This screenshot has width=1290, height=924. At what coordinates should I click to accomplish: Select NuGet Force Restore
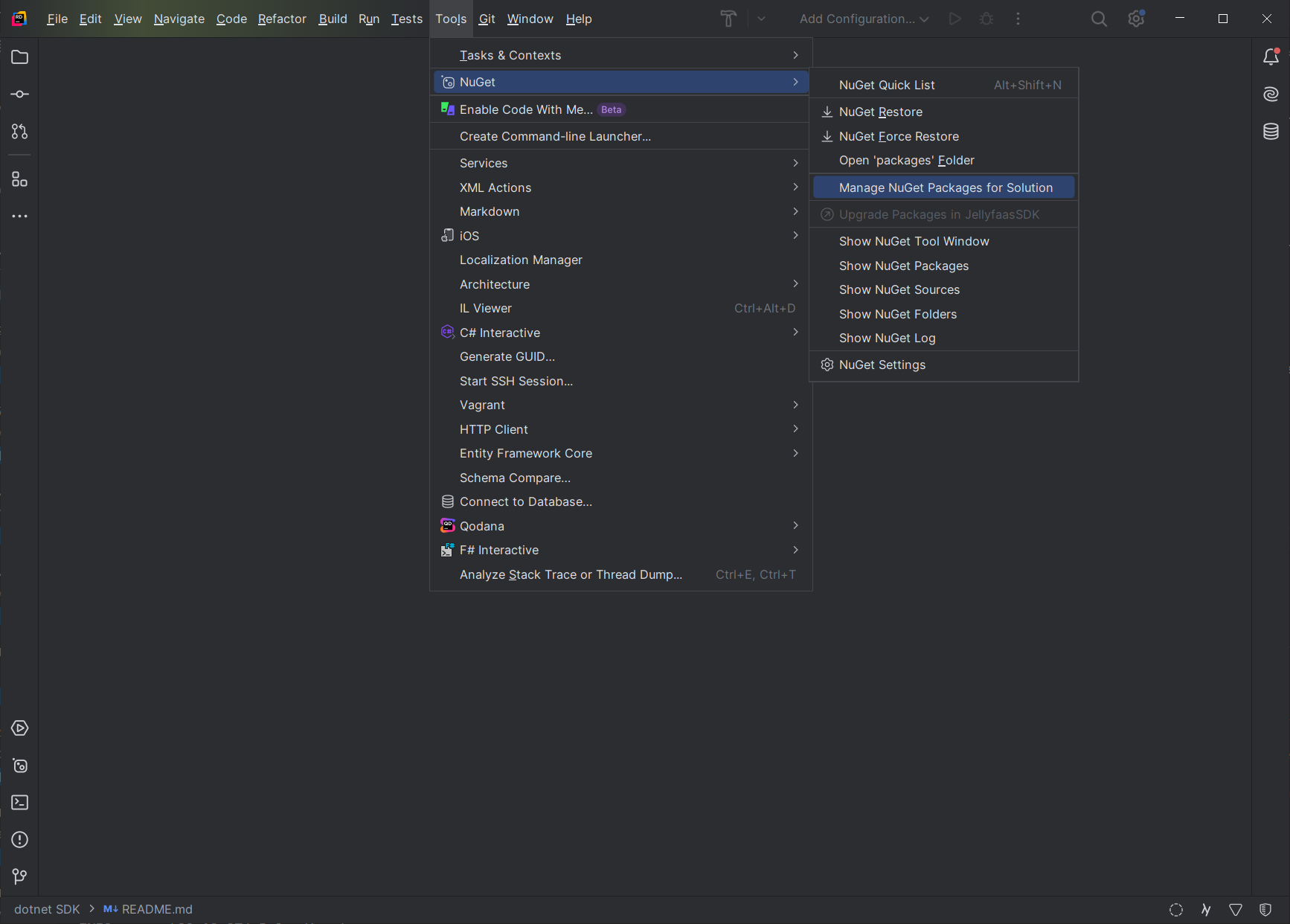[944, 136]
